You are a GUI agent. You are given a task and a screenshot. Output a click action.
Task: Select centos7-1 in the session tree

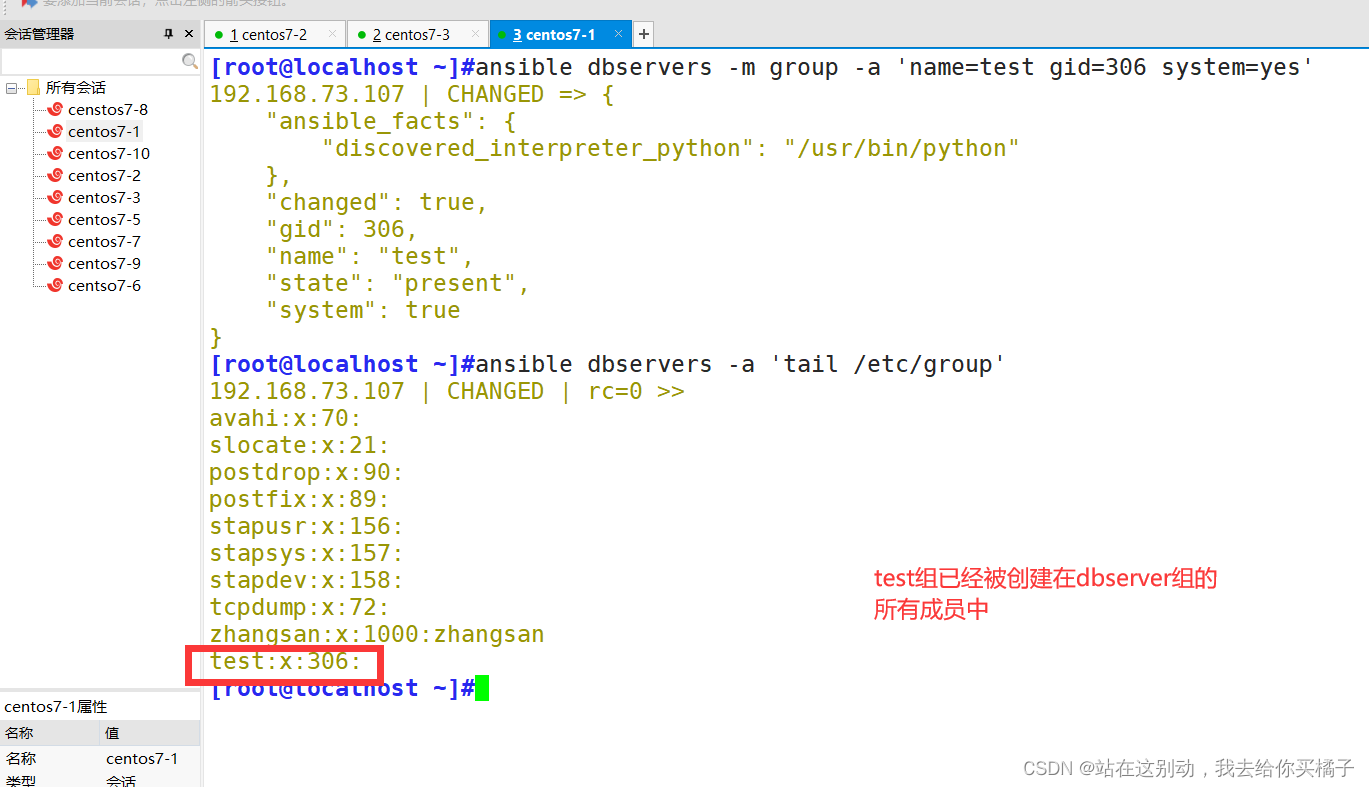105,132
